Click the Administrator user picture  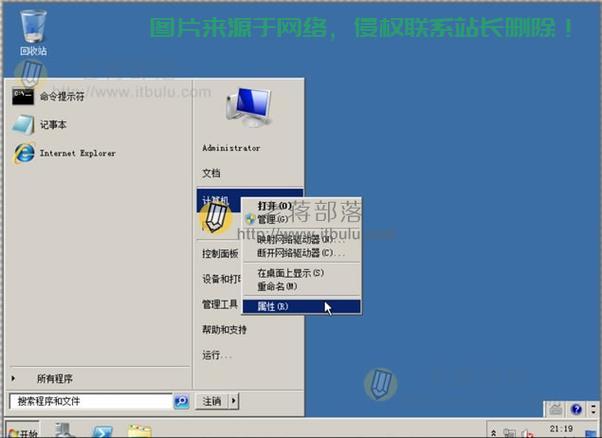click(x=244, y=107)
